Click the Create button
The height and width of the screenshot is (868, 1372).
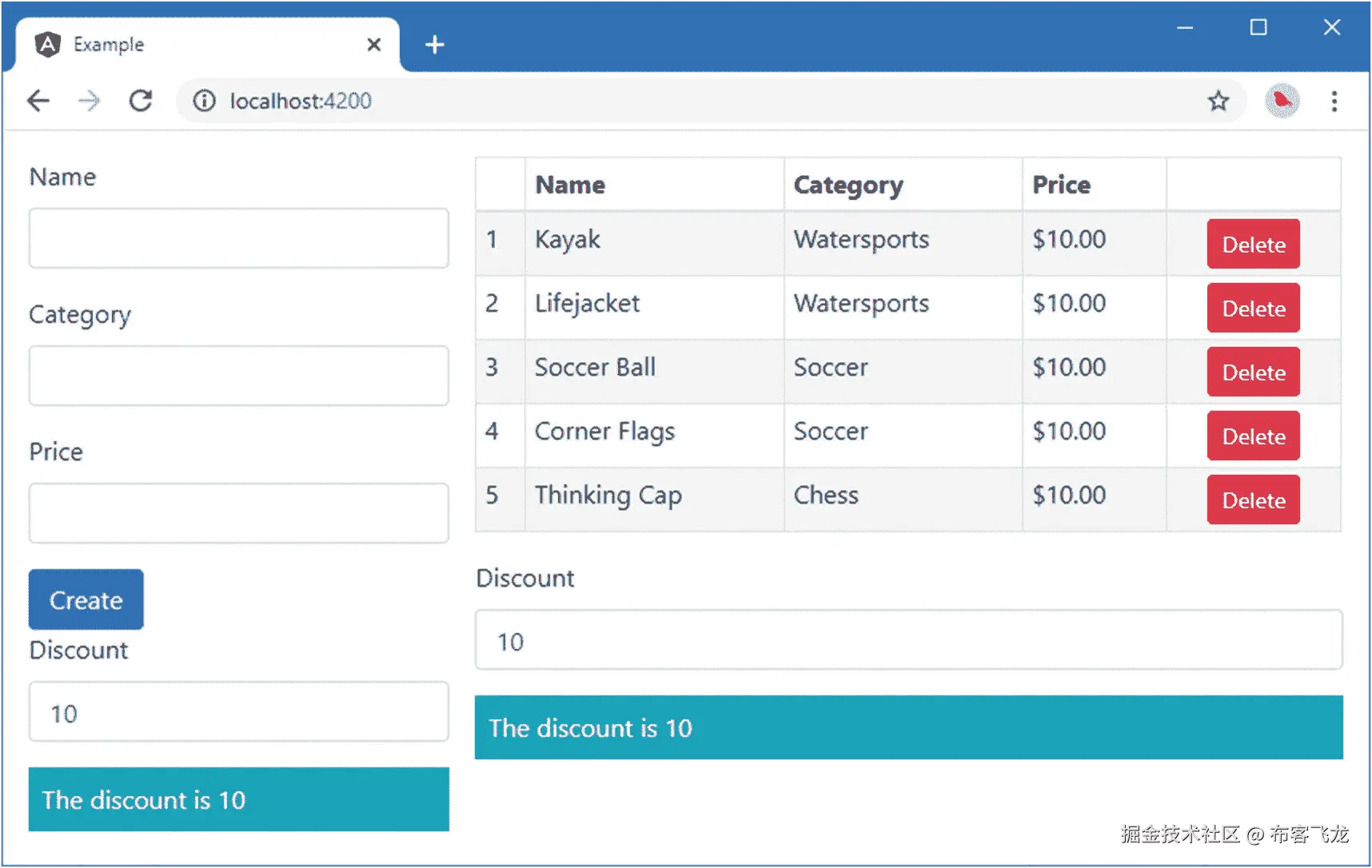(86, 599)
